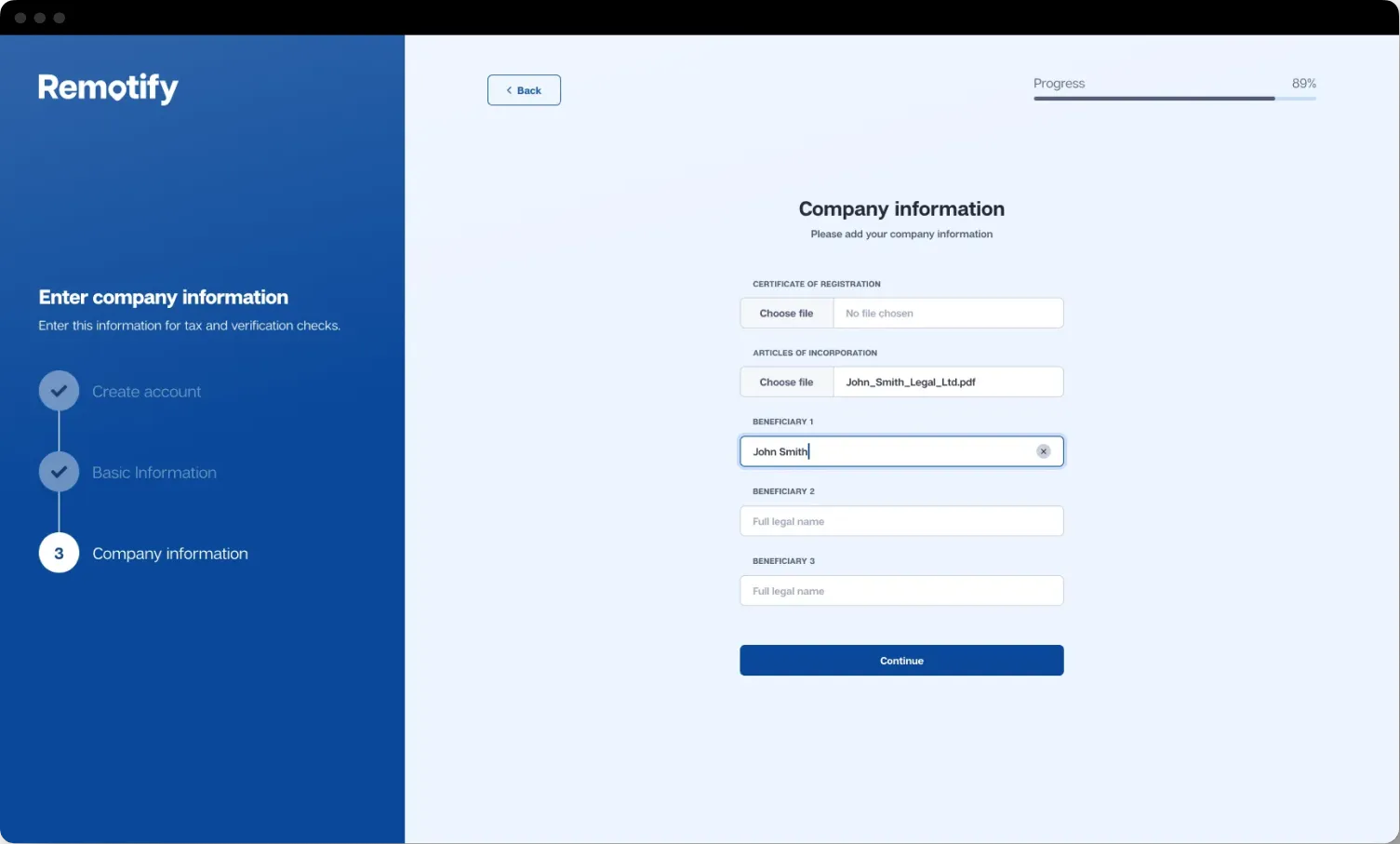This screenshot has height=844, width=1400.
Task: Select the Company information step label
Action: tap(170, 554)
